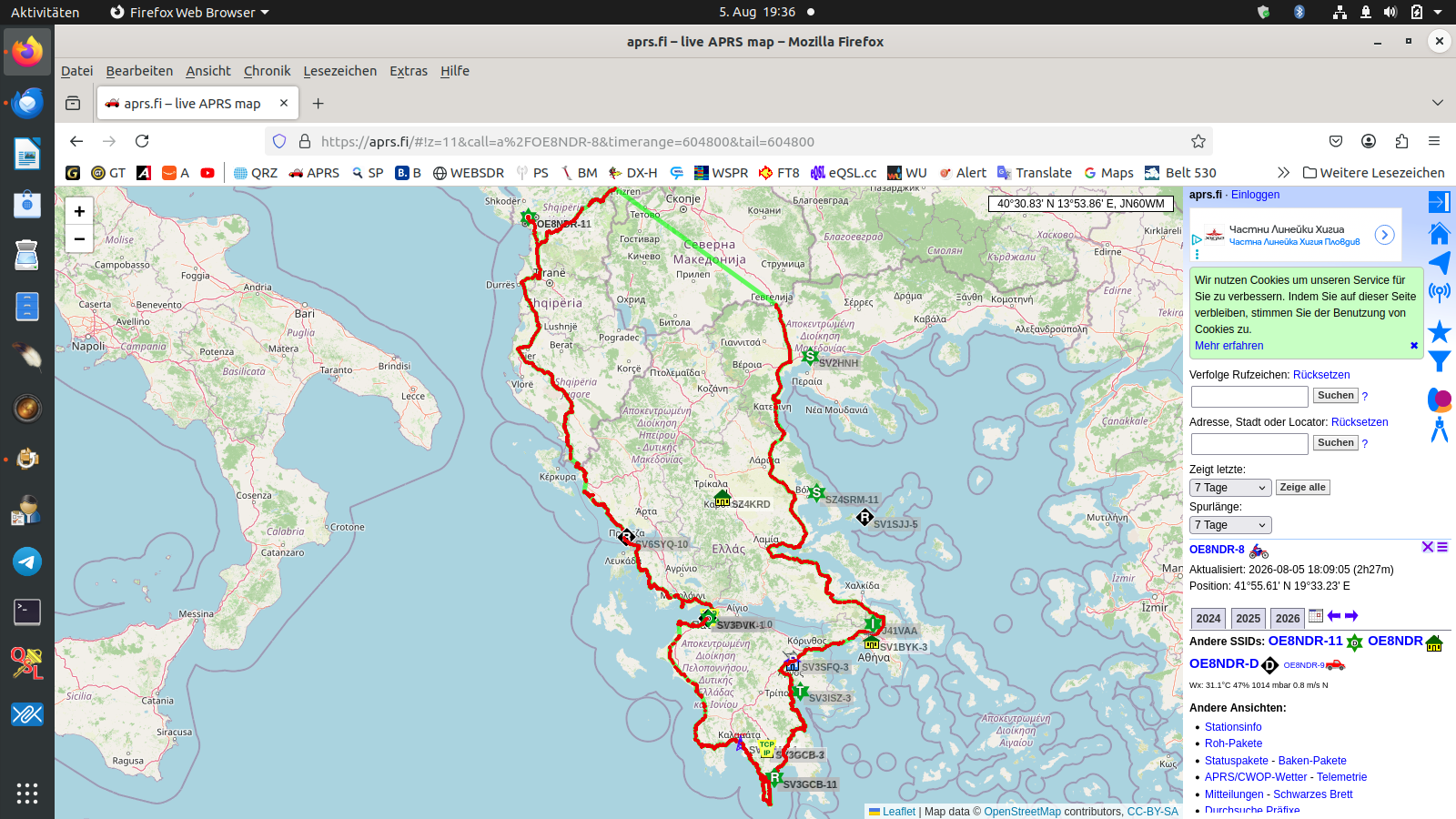Open the 'Mehr erfahren' cookie link
The image size is (1456, 819).
point(1228,346)
